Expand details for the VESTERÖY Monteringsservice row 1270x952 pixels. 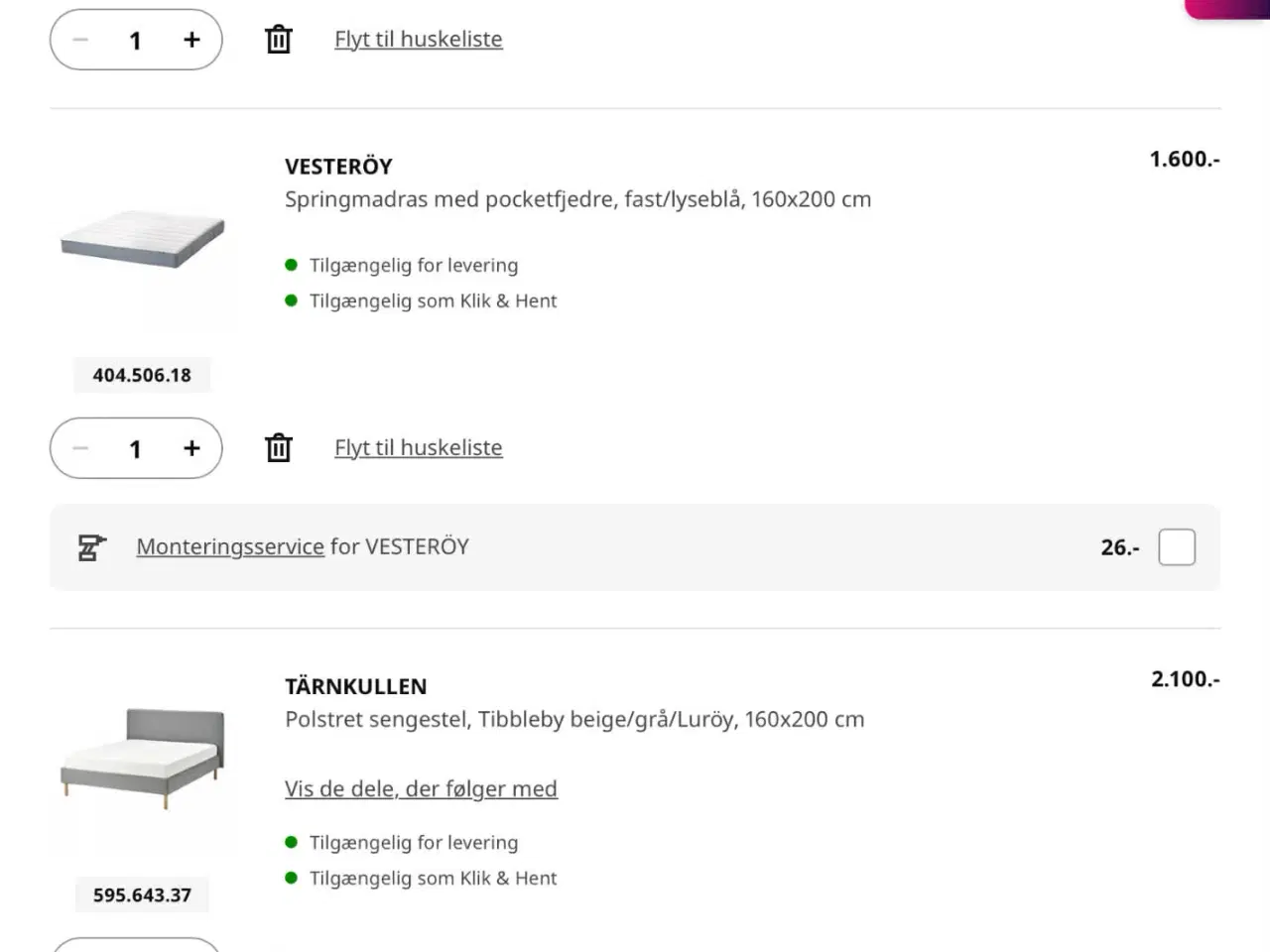[x=230, y=546]
